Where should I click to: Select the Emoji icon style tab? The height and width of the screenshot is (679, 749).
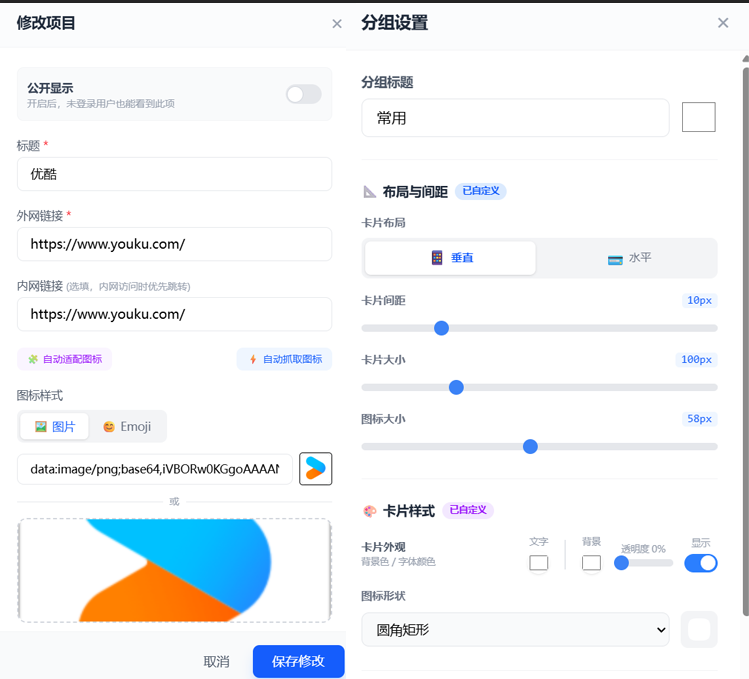pos(127,426)
